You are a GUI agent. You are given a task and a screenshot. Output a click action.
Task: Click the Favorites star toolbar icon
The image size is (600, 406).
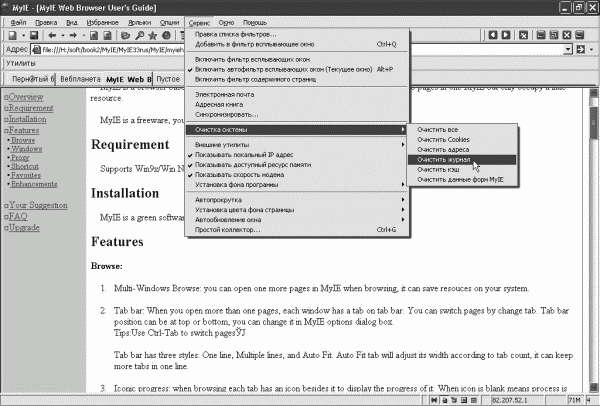[153, 36]
